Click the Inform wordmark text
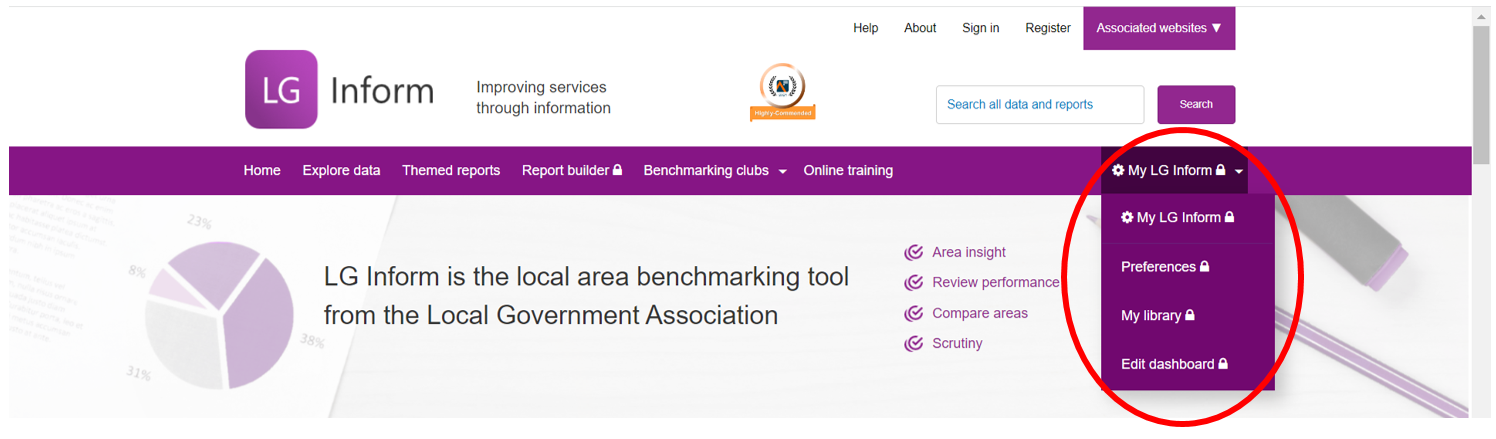Image resolution: width=1496 pixels, height=439 pixels. click(382, 91)
